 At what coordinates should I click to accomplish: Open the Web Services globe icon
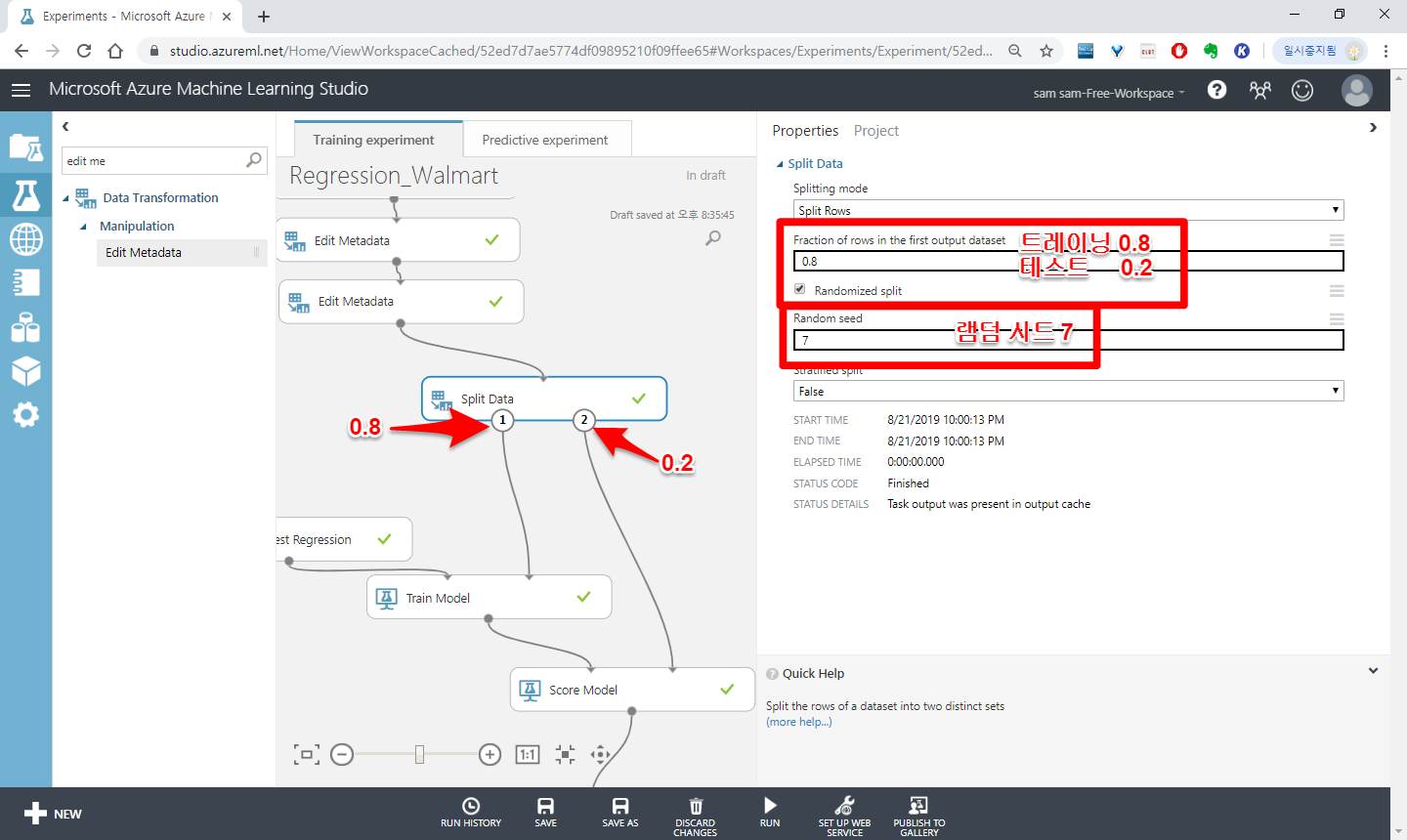coord(25,238)
